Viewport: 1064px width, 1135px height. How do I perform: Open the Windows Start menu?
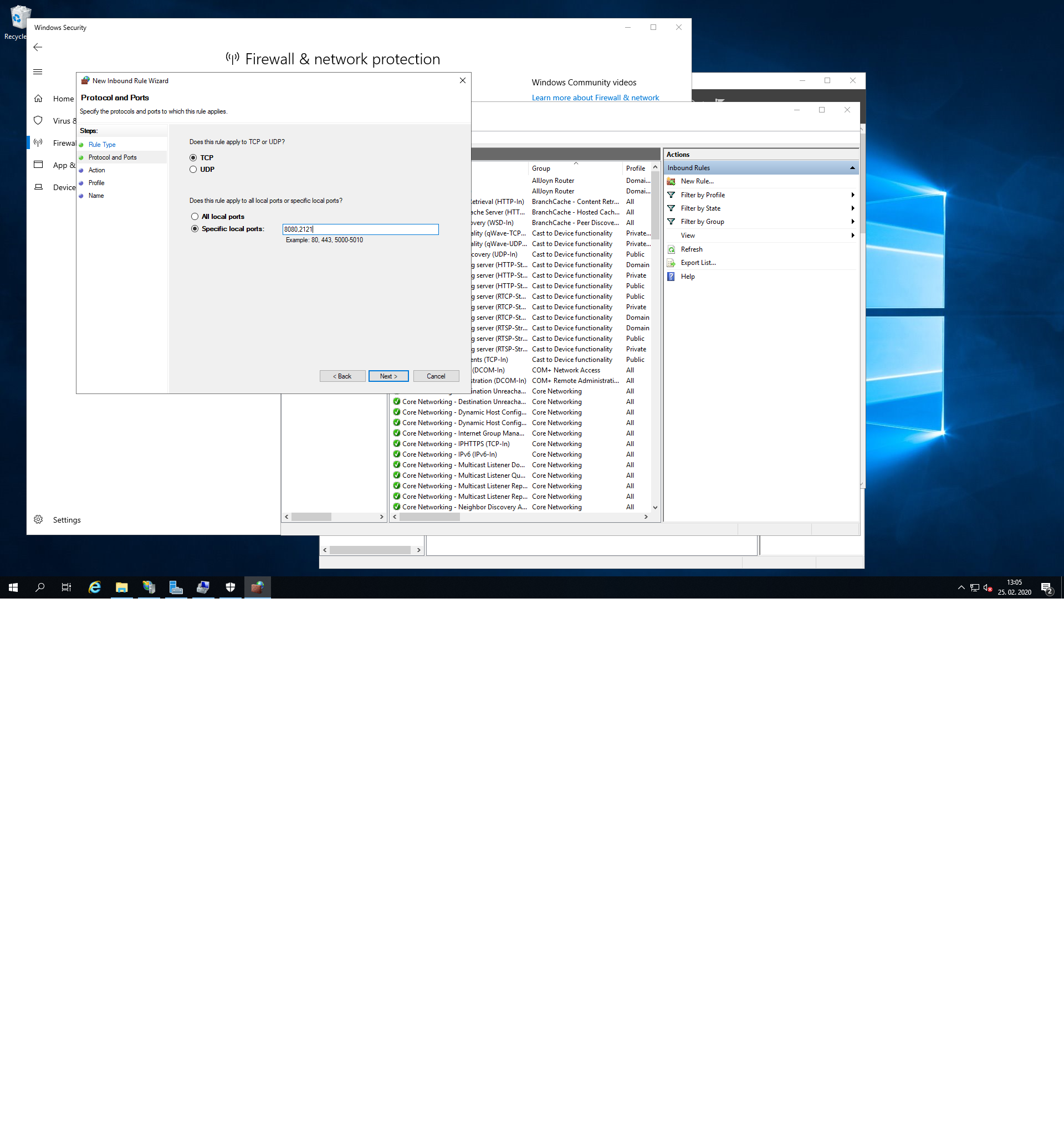[13, 587]
